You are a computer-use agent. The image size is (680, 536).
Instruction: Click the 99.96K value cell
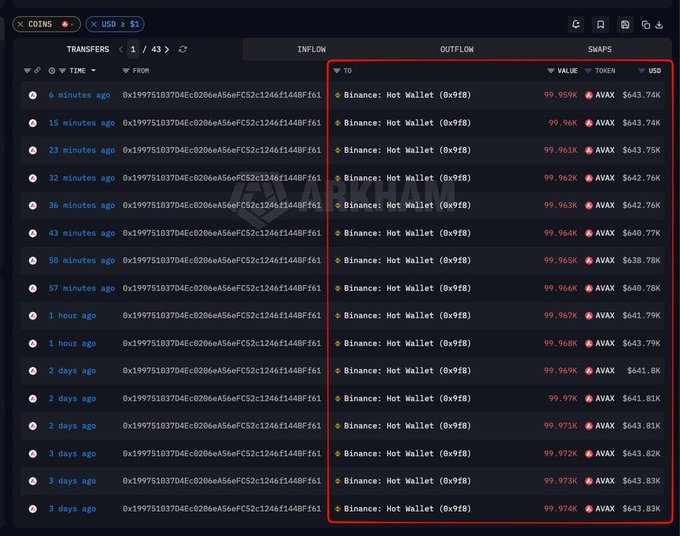point(562,123)
